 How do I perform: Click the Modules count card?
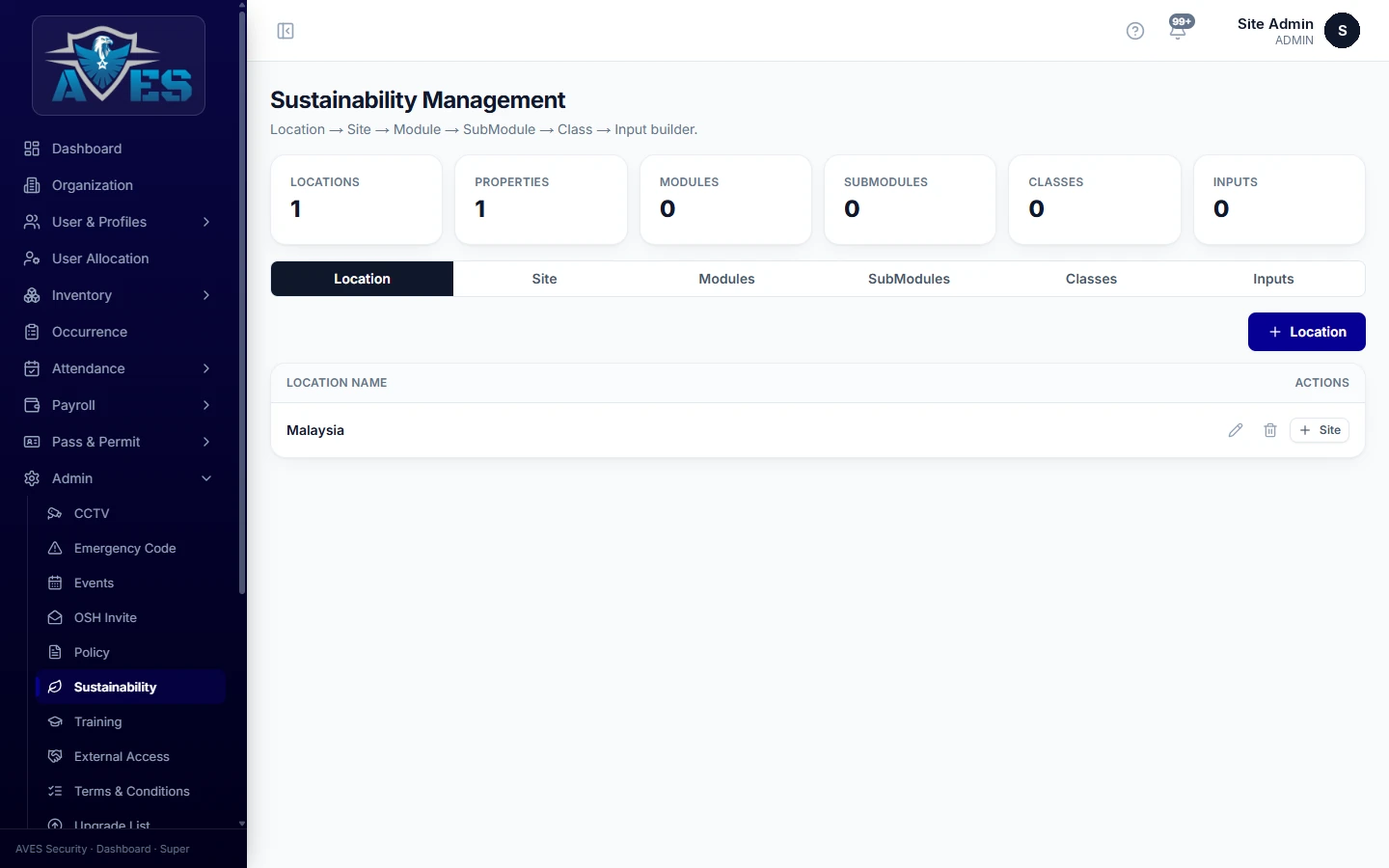click(725, 200)
